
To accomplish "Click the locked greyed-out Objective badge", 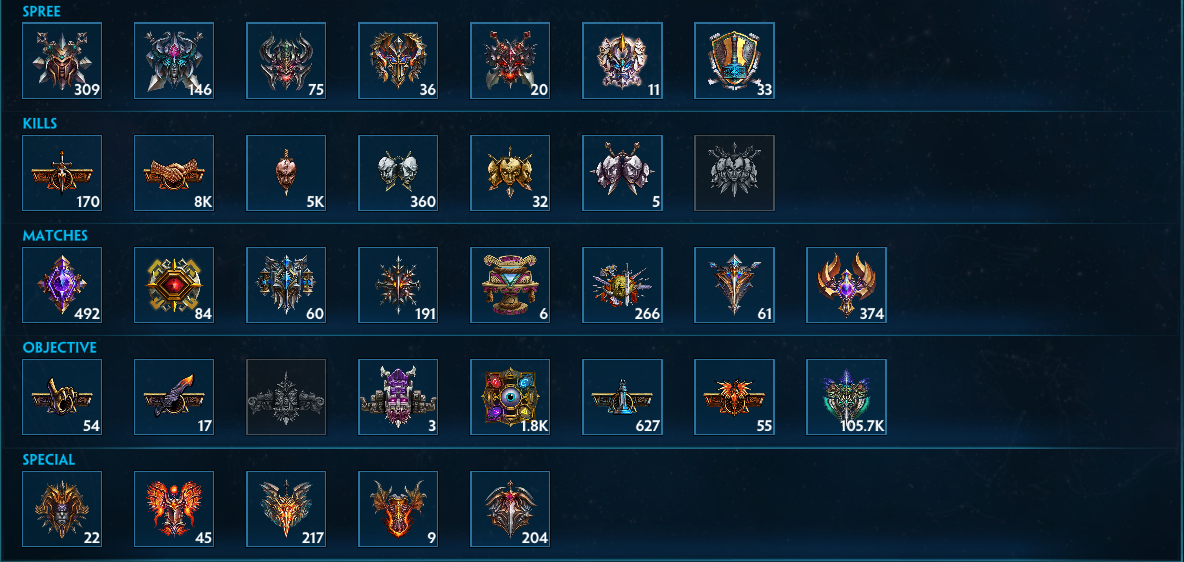I will 286,397.
